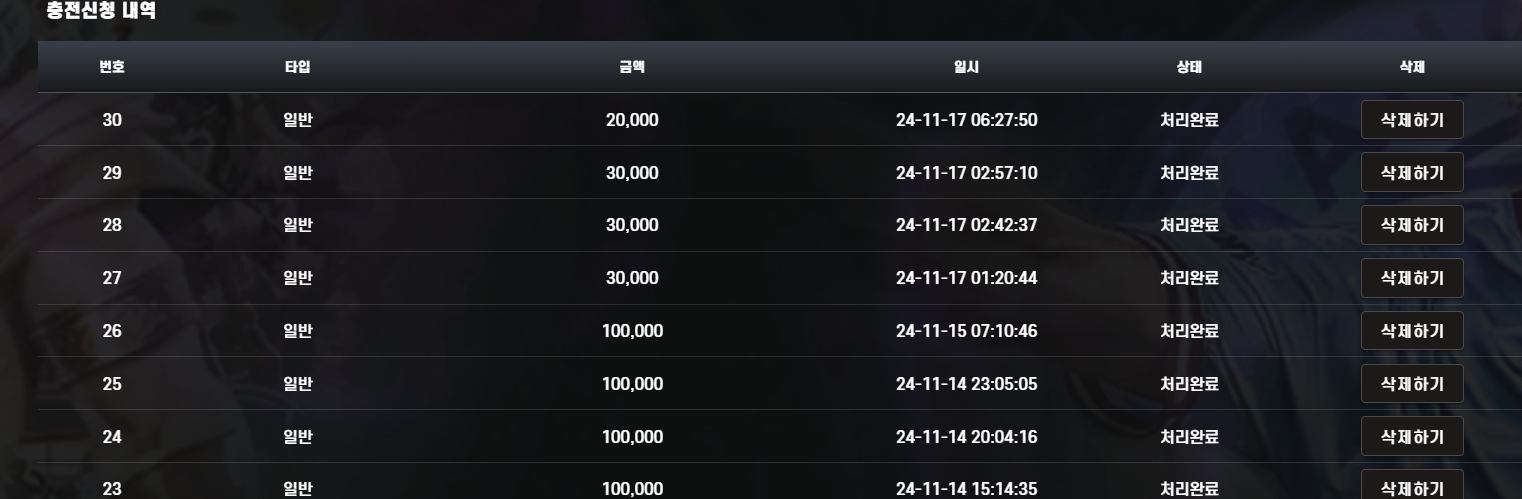Image resolution: width=1522 pixels, height=499 pixels.
Task: Delete entry 24 dated 24-11-14 20:04:16
Action: click(x=1412, y=437)
